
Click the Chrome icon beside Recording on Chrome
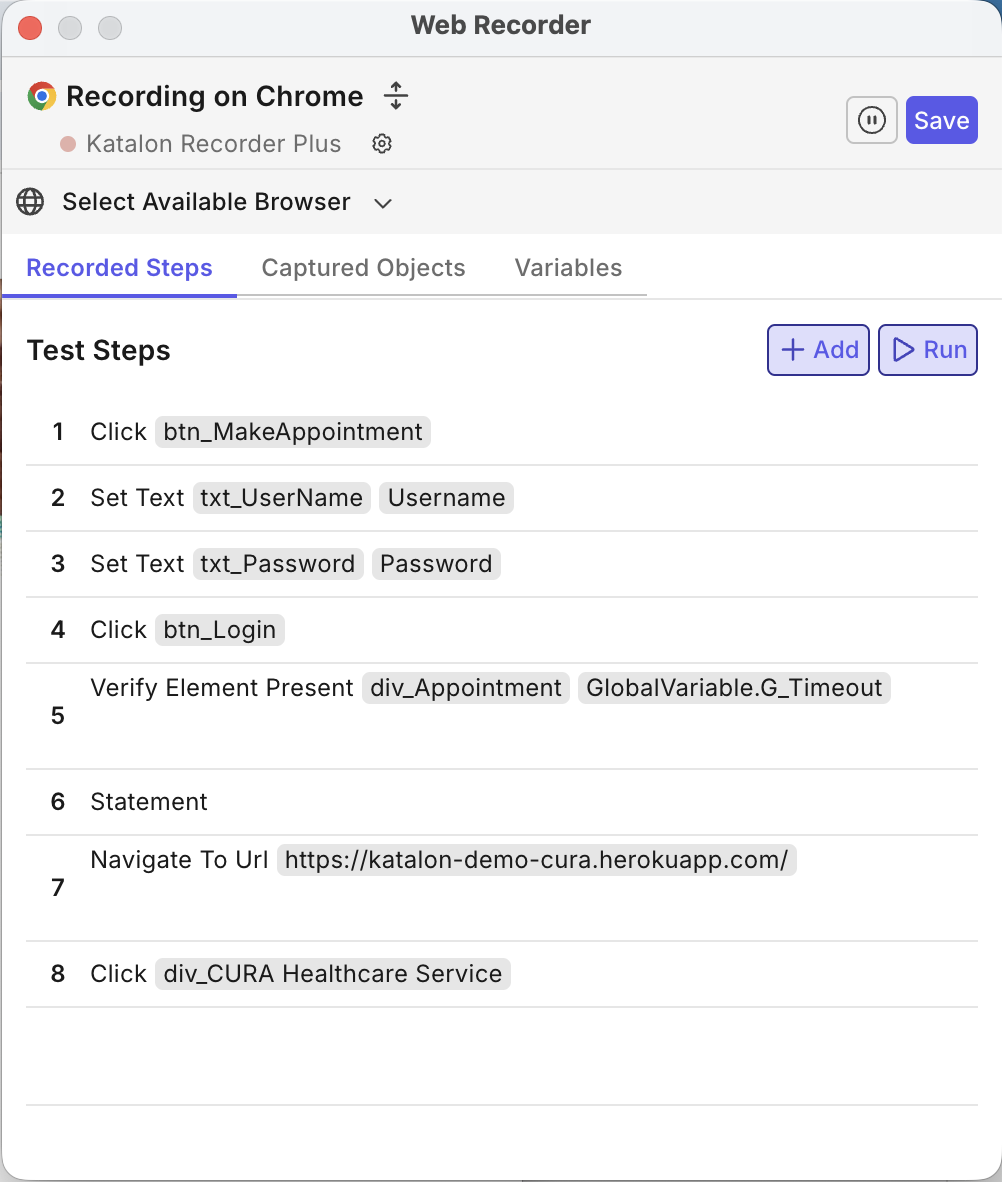click(x=41, y=96)
